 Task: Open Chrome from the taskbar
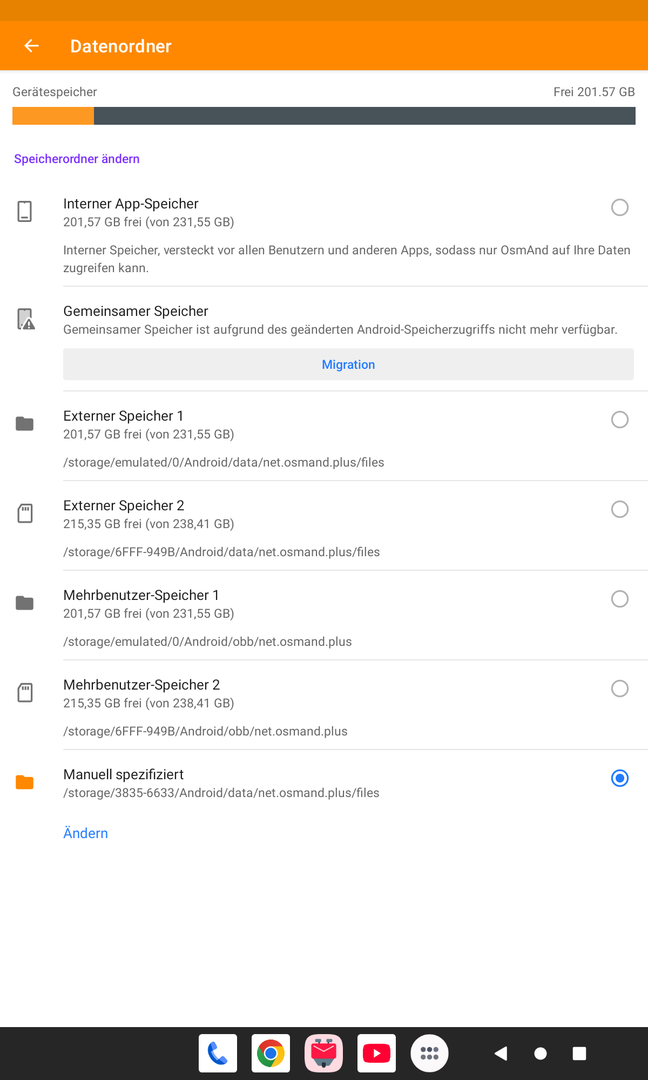pos(271,1053)
